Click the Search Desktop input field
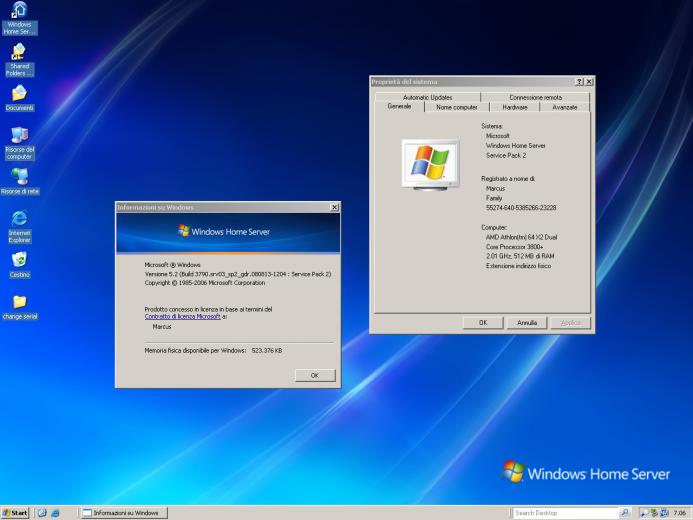 coord(565,513)
